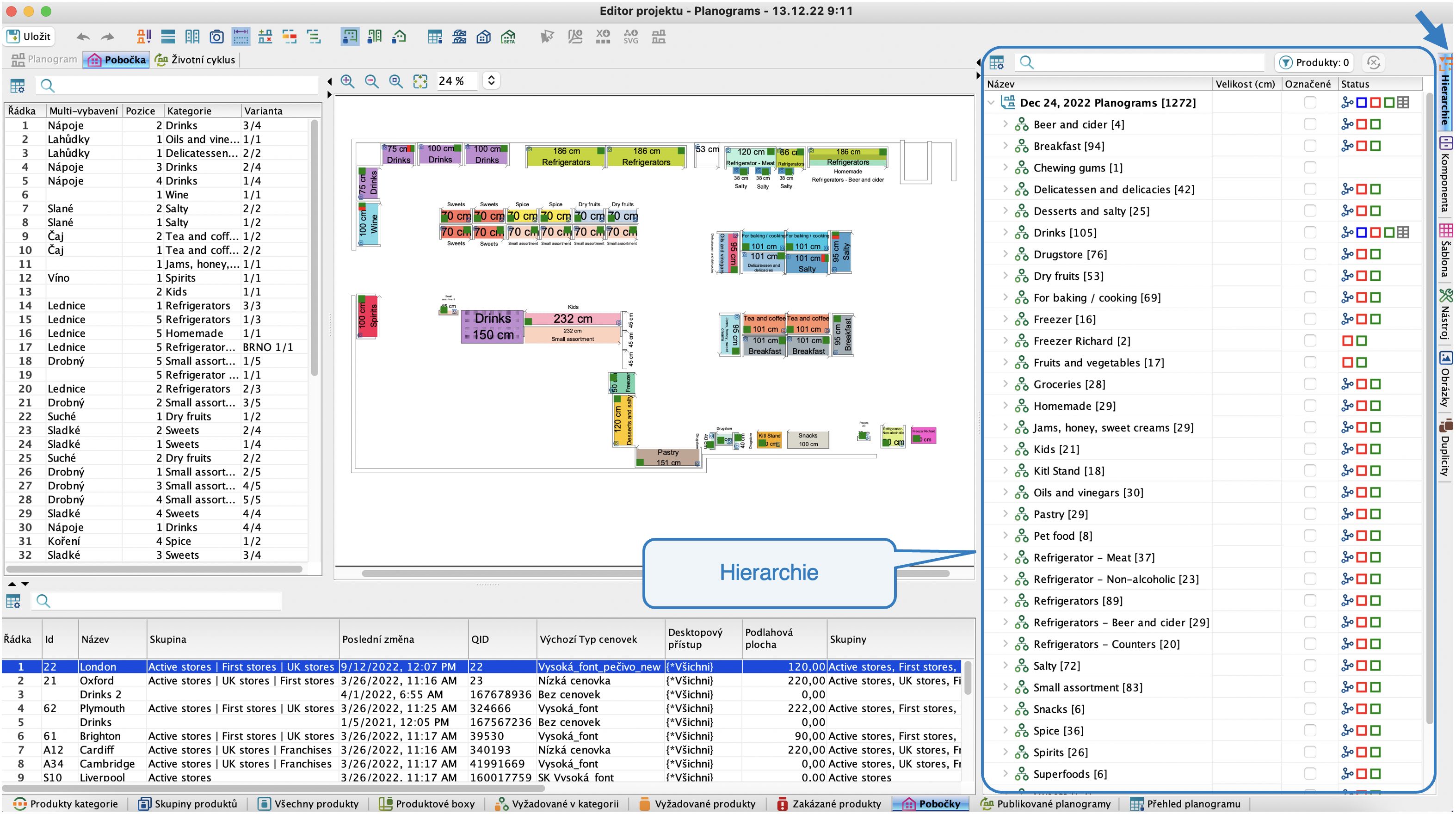Check the Označené box for Freezer Richard

pos(1309,341)
